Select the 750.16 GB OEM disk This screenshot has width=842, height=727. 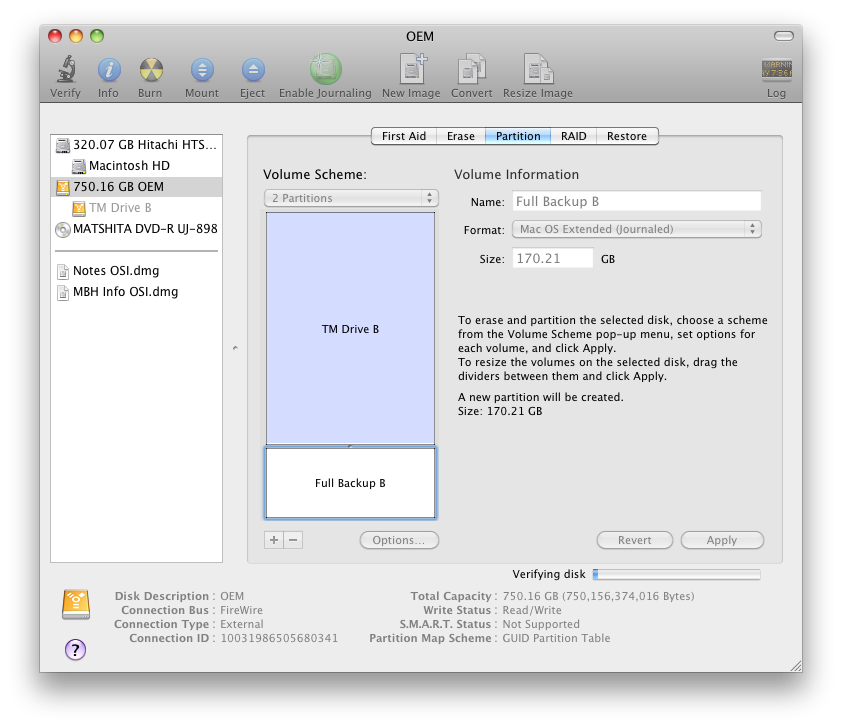click(136, 187)
